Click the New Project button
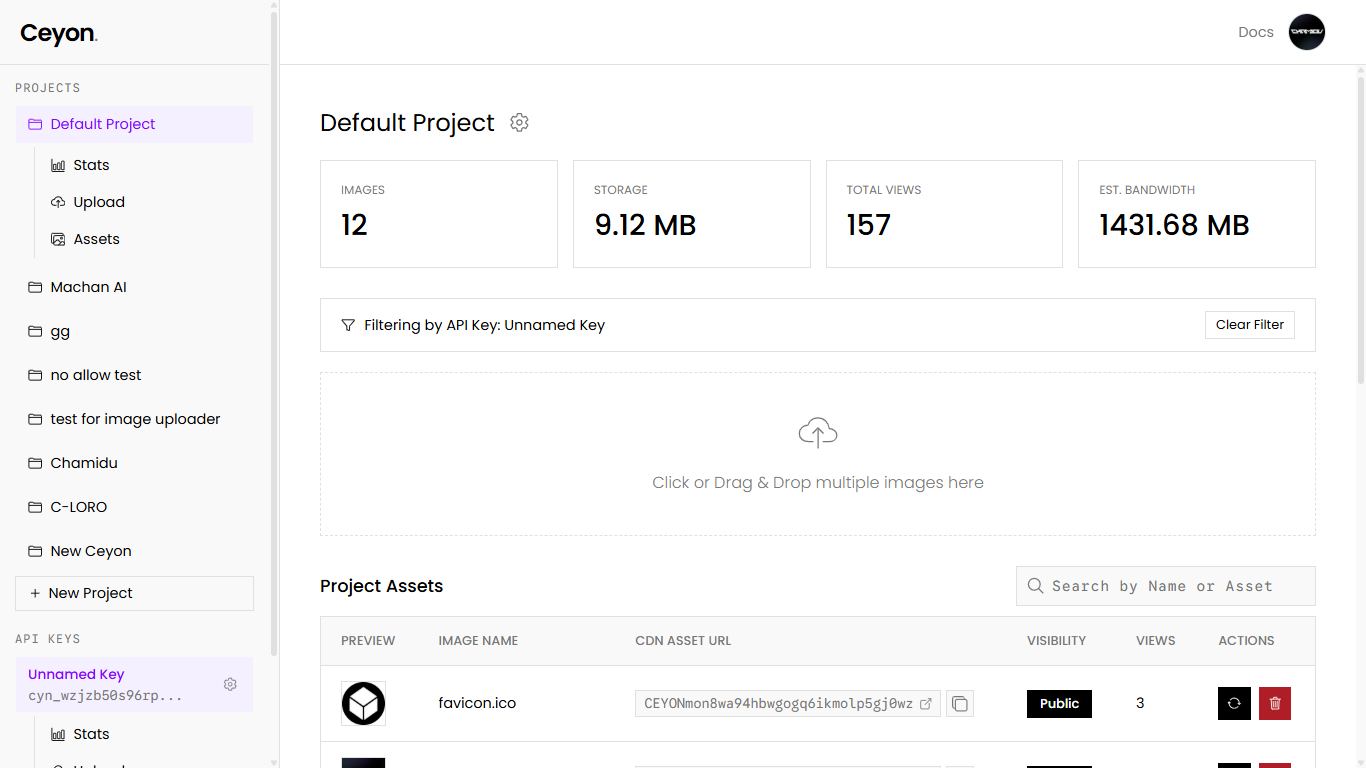This screenshot has height=768, width=1366. [134, 593]
